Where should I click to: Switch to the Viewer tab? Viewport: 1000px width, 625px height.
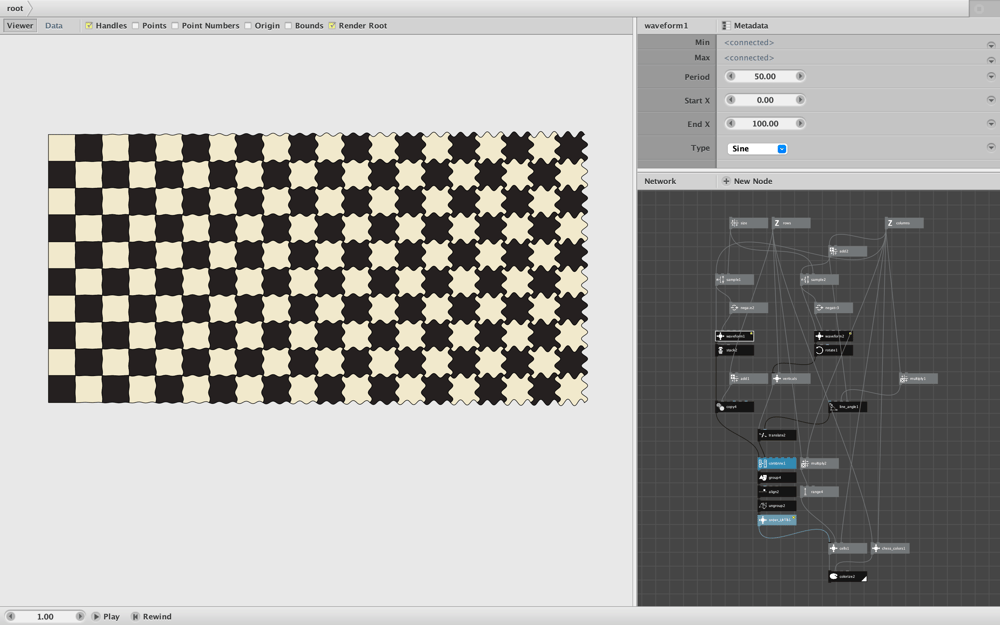point(20,26)
